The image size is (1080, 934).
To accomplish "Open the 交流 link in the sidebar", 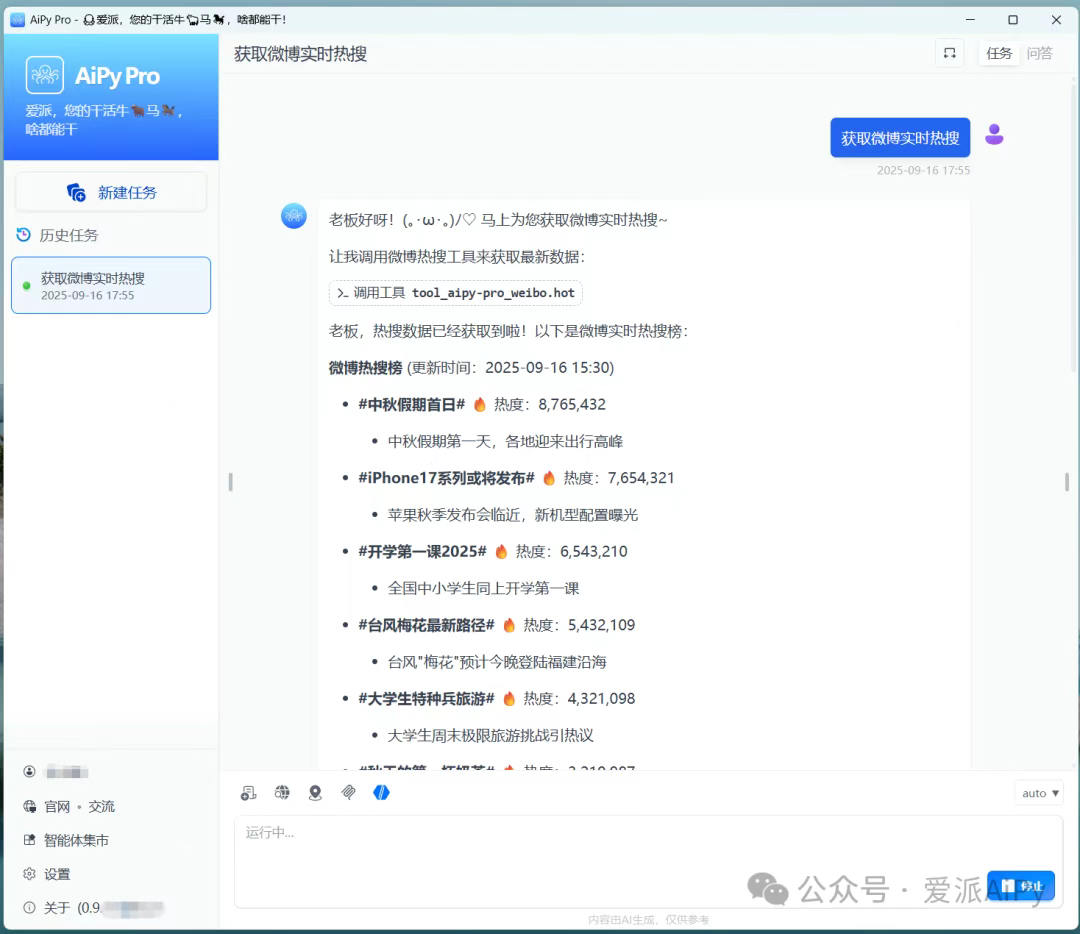I will [101, 807].
